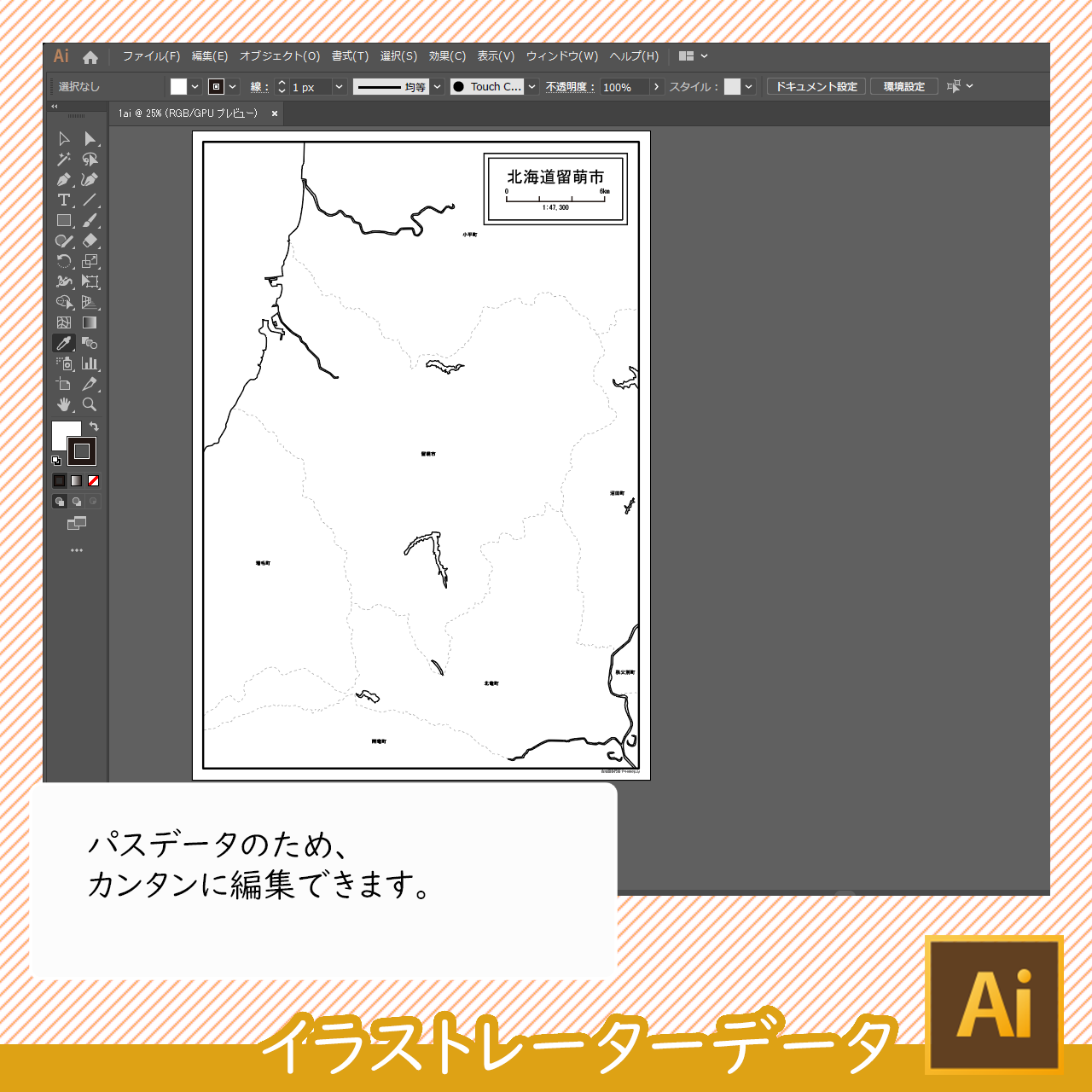The image size is (1092, 1092).
Task: Open the graphic style dropdown
Action: (749, 87)
